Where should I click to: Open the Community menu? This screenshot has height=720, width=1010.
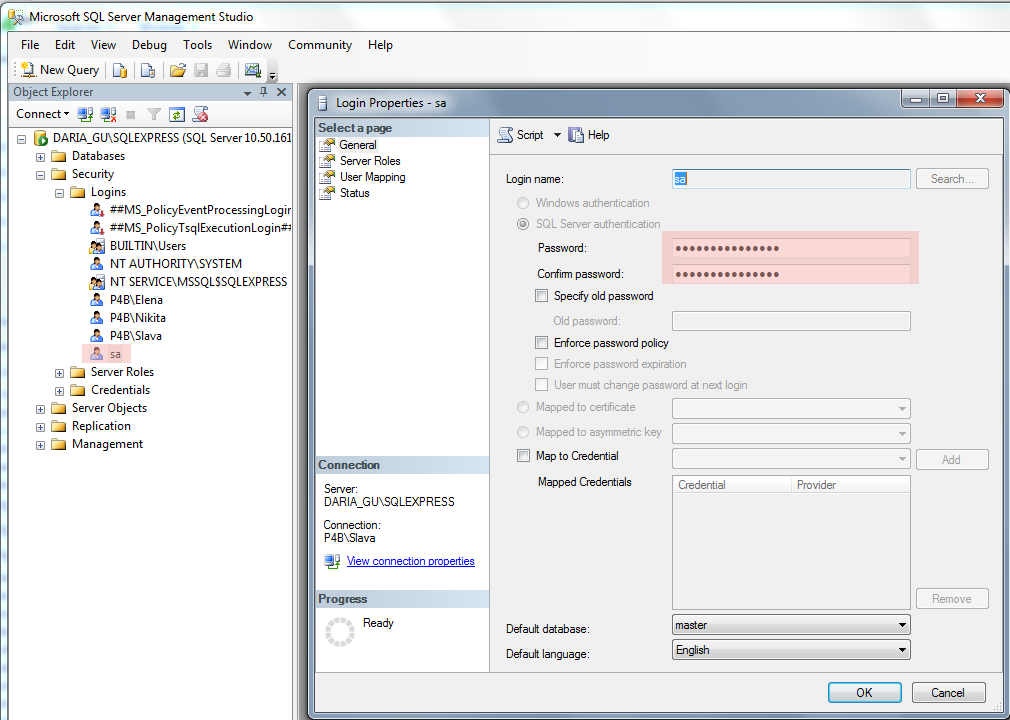319,44
